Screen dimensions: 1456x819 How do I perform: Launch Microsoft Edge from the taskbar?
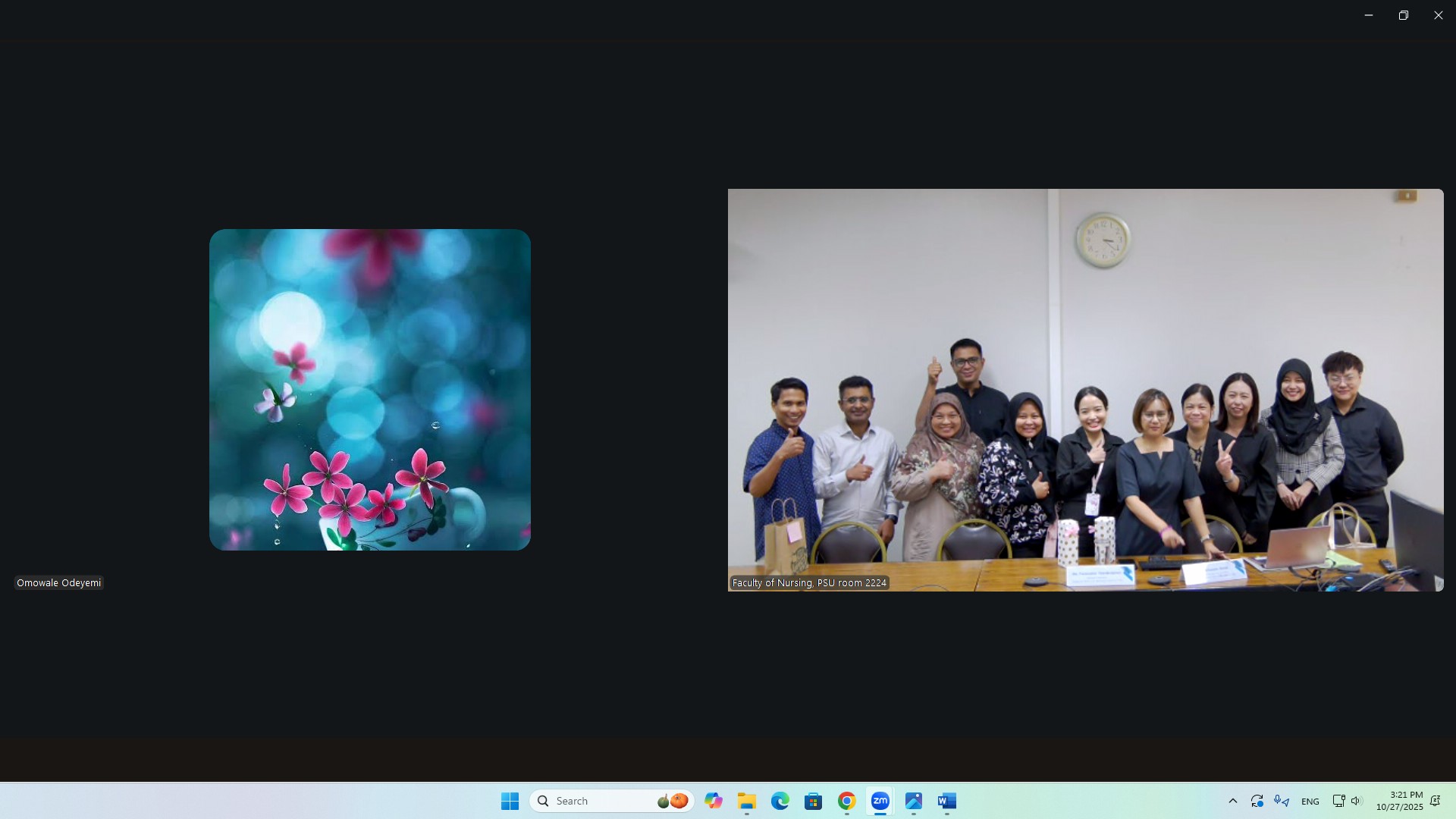click(780, 801)
